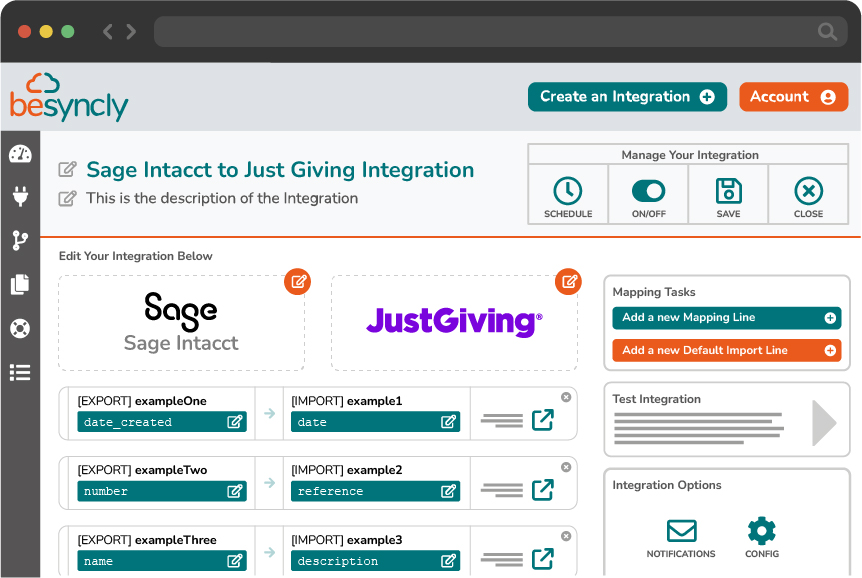Screen dimensions: 862x578
Task: Open the branch integrations sidebar icon
Action: (20, 240)
